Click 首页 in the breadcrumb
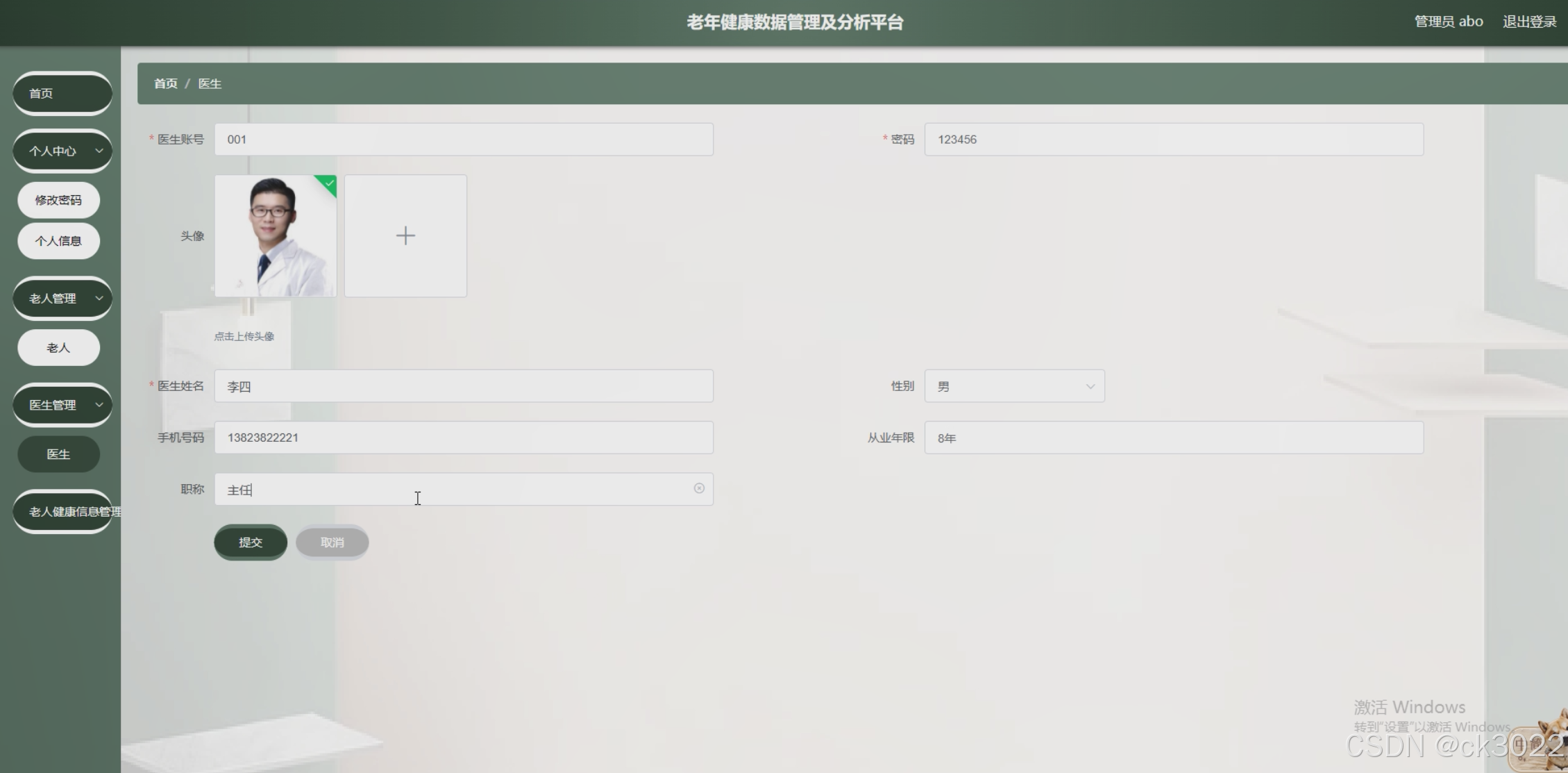Image resolution: width=1568 pixels, height=773 pixels. pos(165,83)
